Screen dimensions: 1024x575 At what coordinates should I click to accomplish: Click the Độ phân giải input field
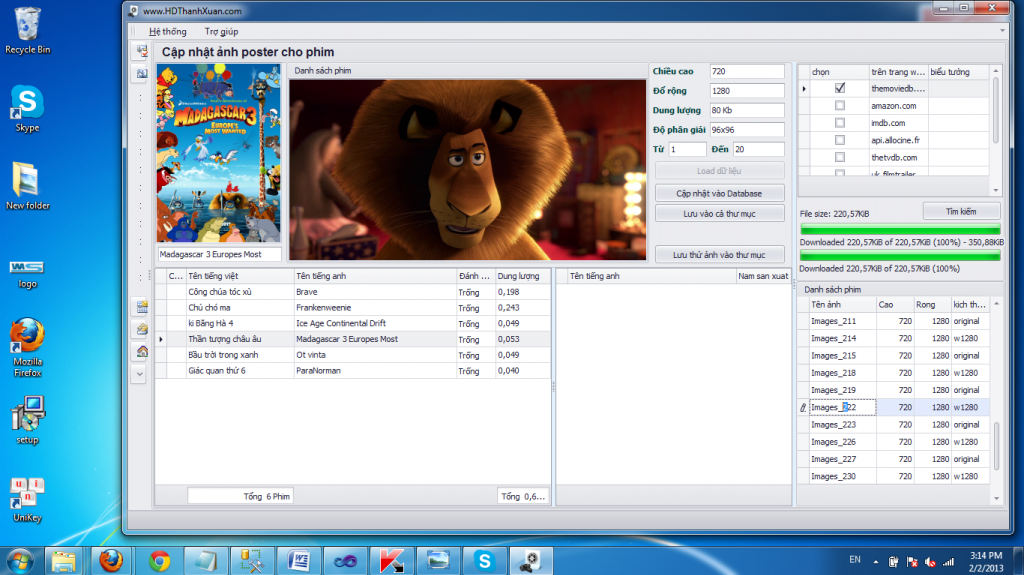(x=747, y=130)
